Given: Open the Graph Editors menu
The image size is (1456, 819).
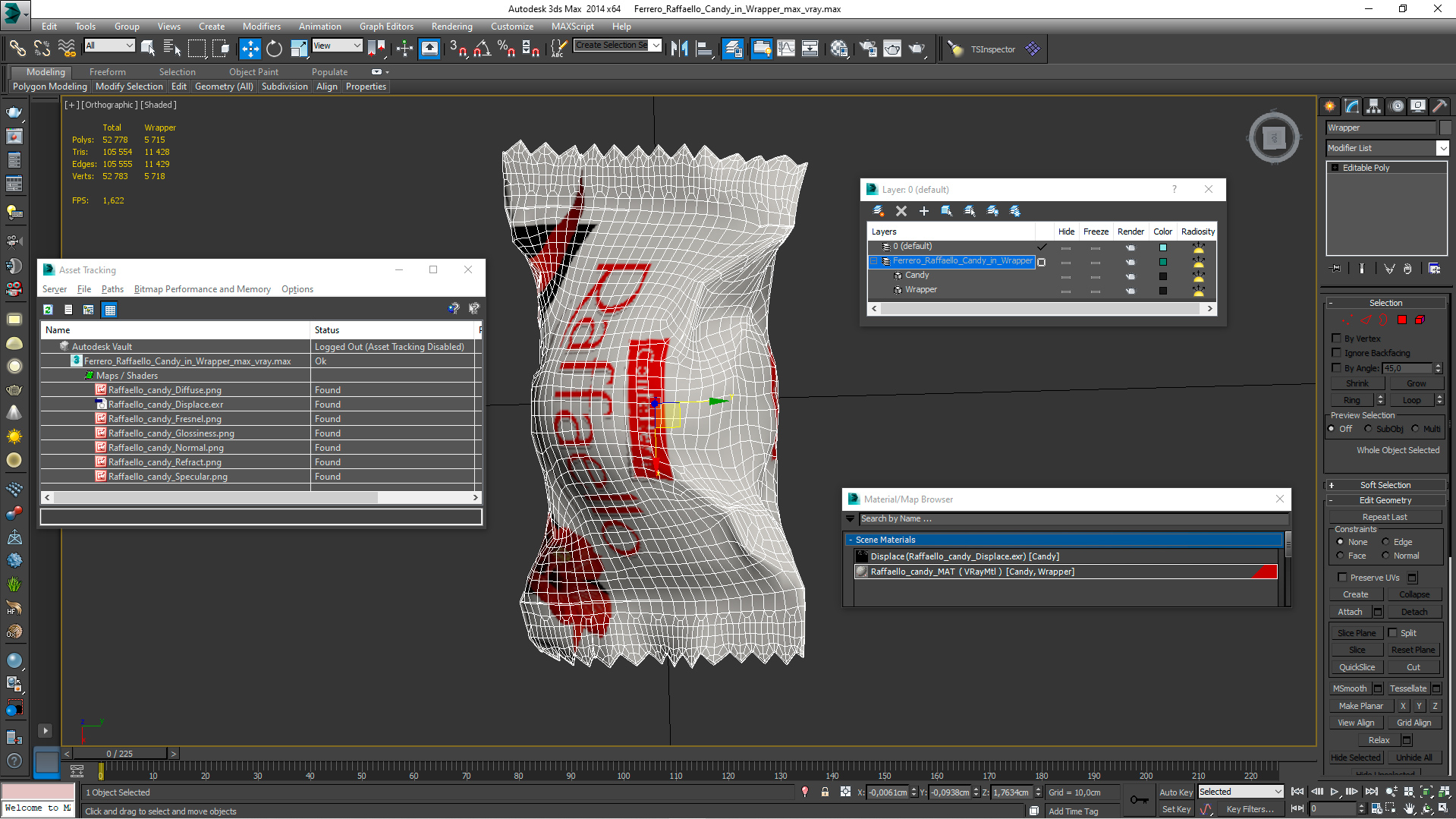Looking at the screenshot, I should click(x=386, y=26).
